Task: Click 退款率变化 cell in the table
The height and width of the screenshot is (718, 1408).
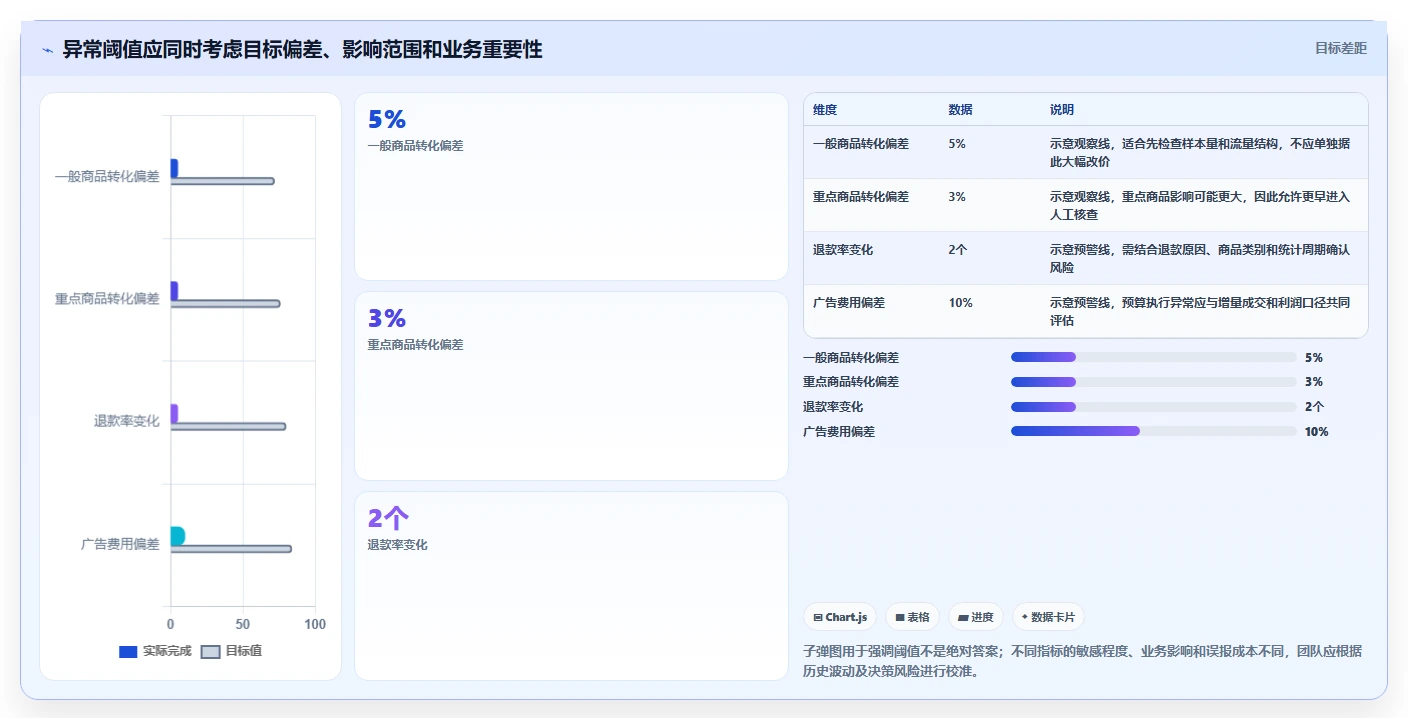Action: [843, 250]
